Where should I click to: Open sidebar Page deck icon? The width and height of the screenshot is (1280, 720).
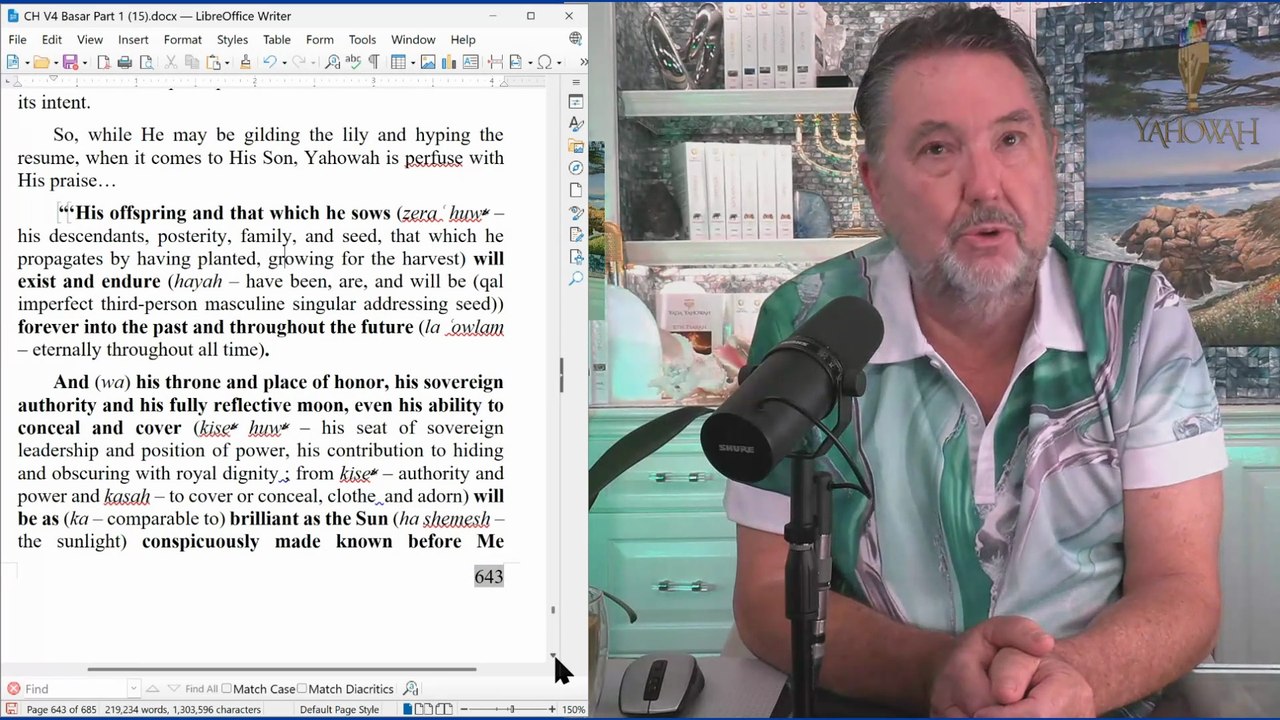[x=576, y=190]
